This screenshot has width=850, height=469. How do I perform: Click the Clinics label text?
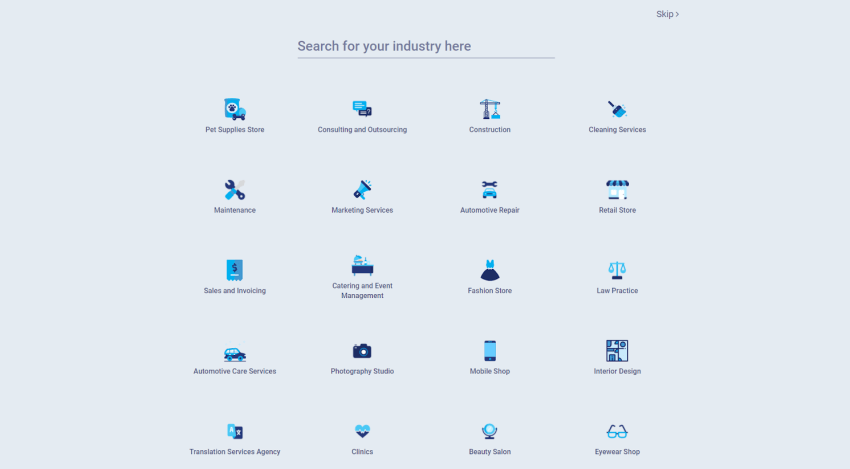pos(362,452)
